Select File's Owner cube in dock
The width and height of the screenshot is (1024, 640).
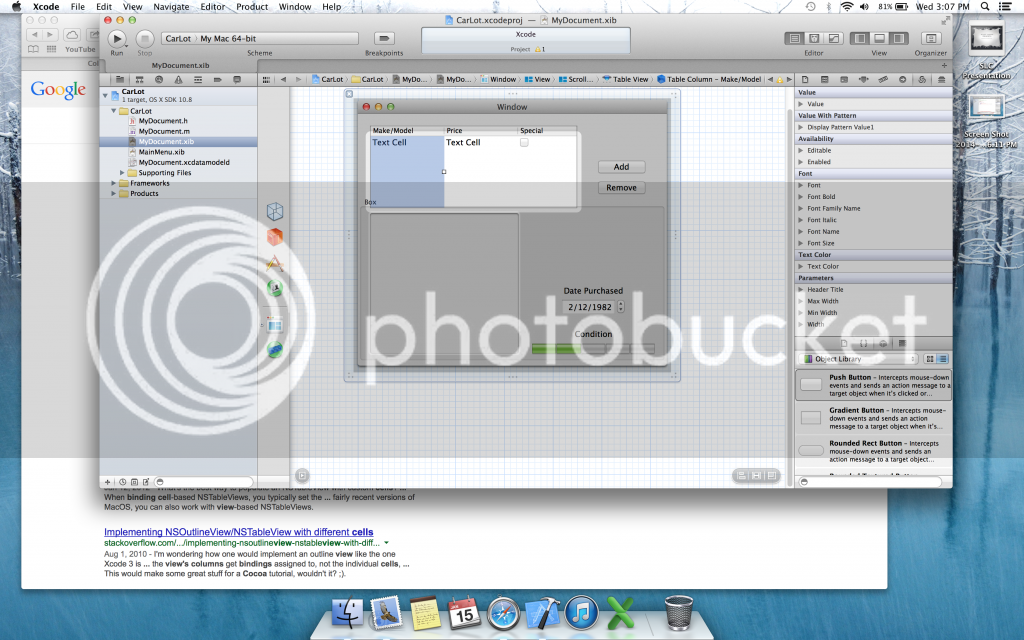point(275,212)
